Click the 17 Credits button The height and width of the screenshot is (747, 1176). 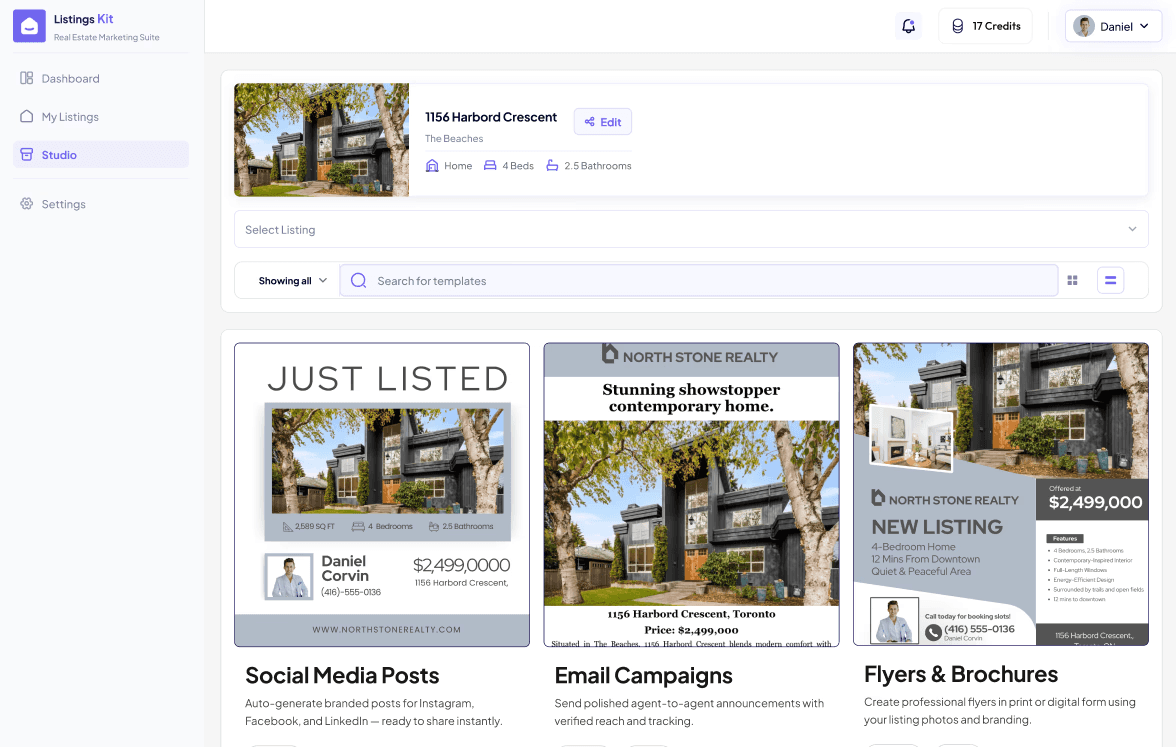(x=985, y=26)
